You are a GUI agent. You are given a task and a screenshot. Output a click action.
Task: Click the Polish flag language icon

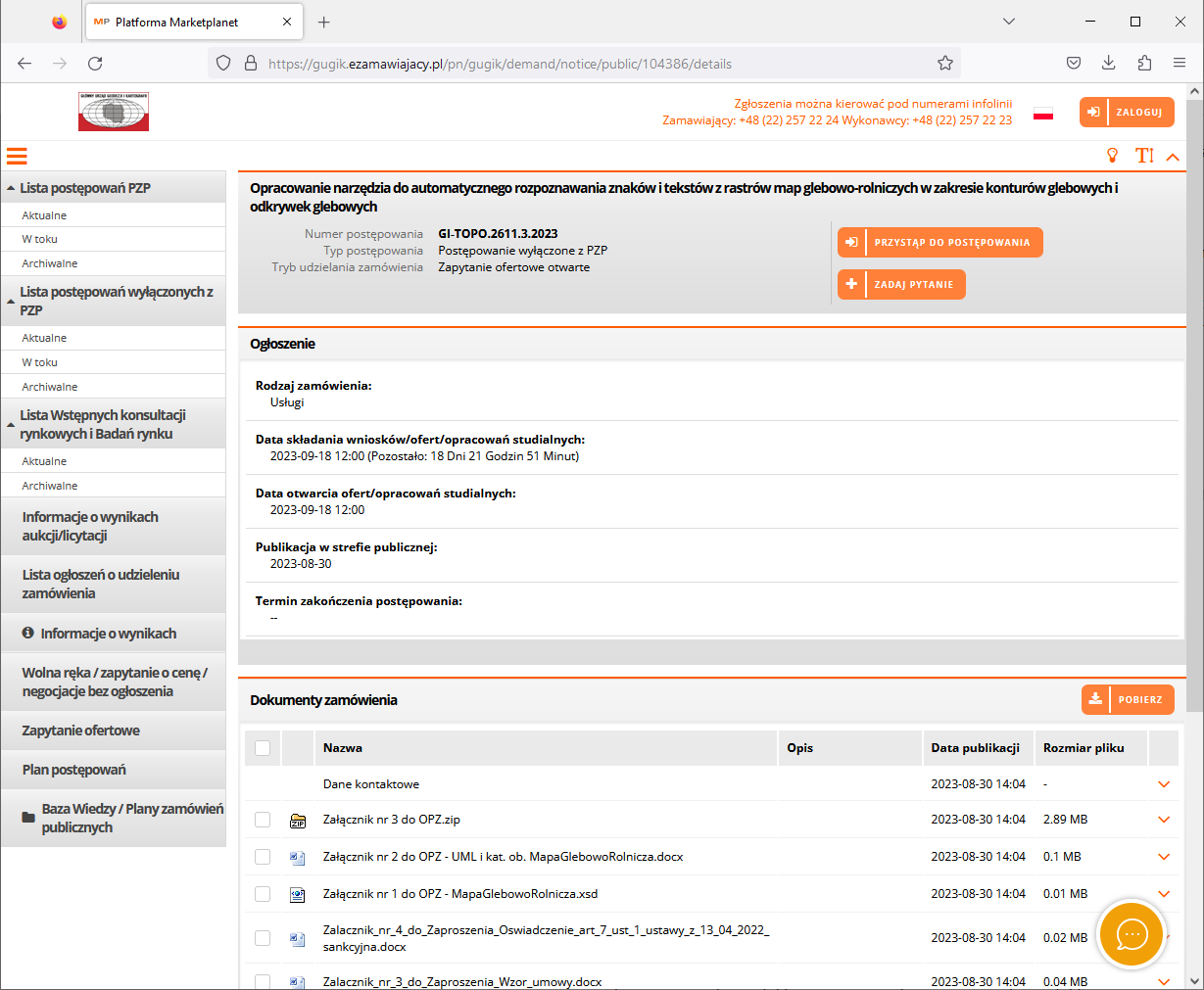[x=1043, y=114]
